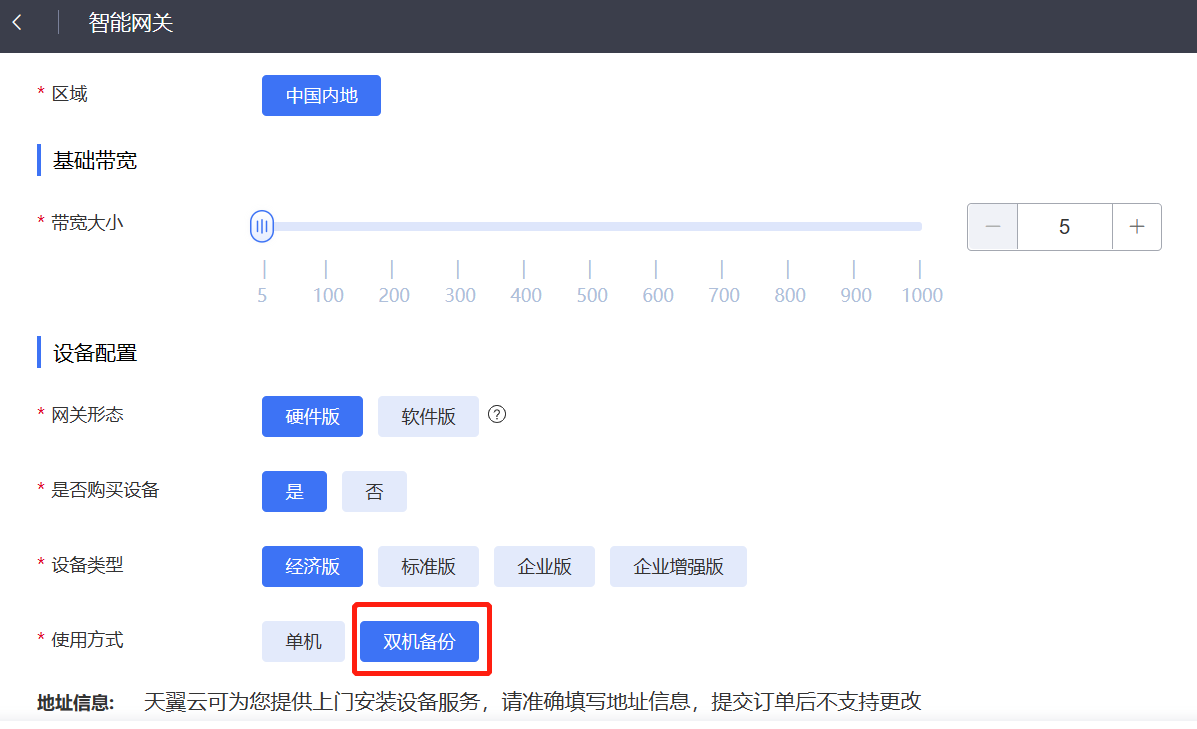Viewport: 1197px width, 729px height.
Task: Click the minus stepper to decrease bandwidth
Action: coord(991,227)
